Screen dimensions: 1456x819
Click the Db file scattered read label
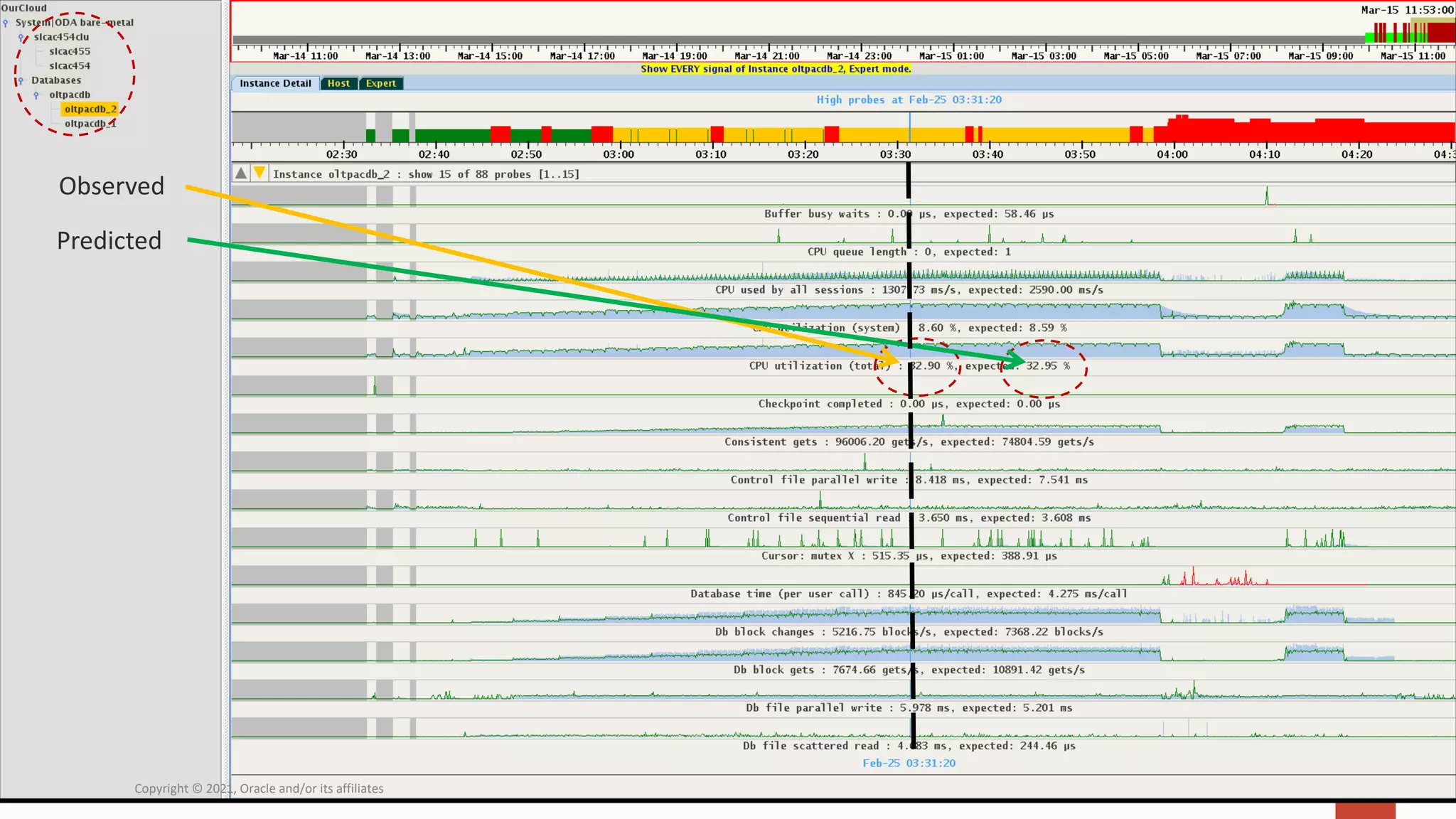pos(909,746)
